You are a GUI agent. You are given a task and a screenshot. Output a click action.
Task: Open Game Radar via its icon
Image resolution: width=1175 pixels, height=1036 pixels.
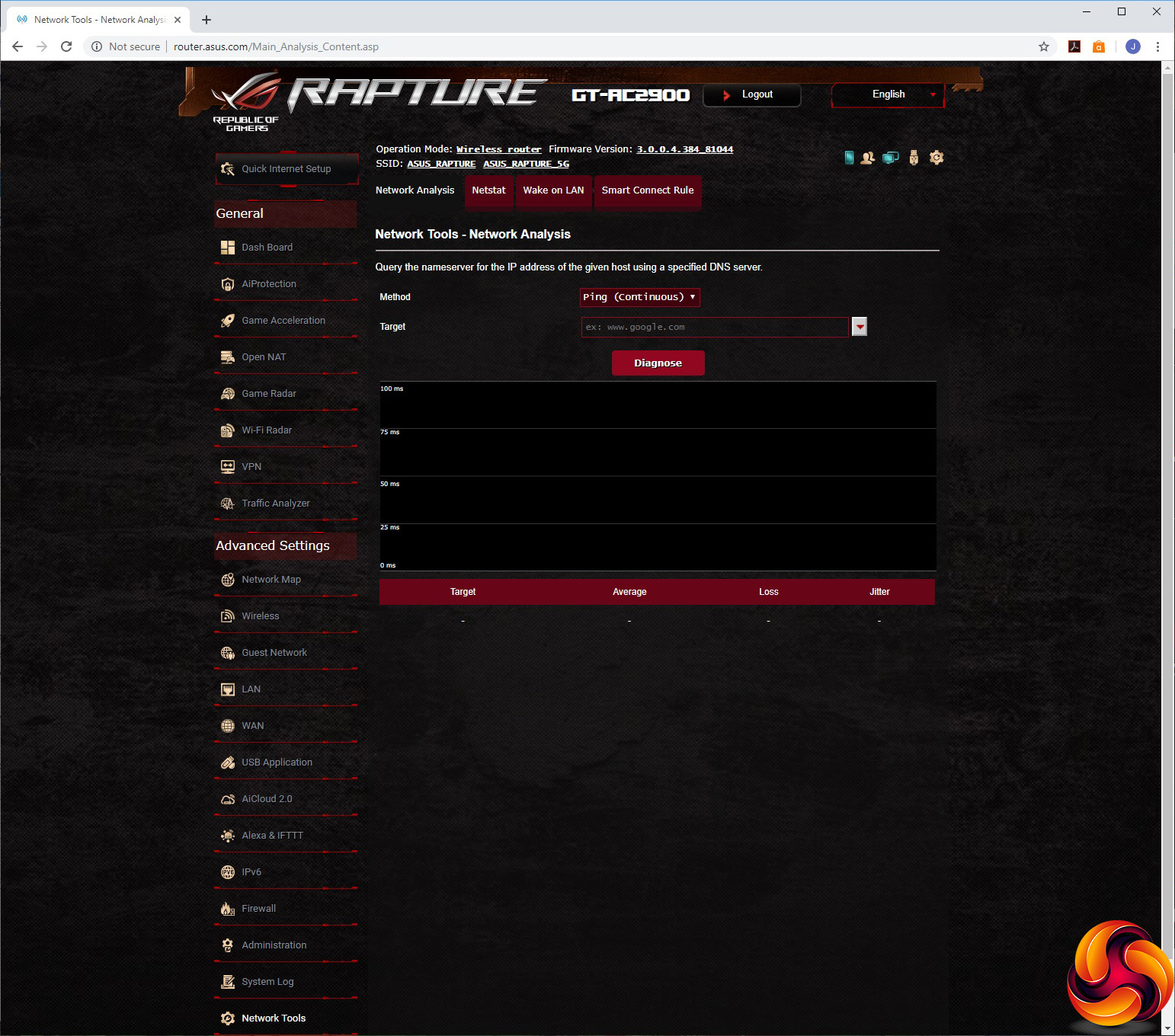click(227, 393)
